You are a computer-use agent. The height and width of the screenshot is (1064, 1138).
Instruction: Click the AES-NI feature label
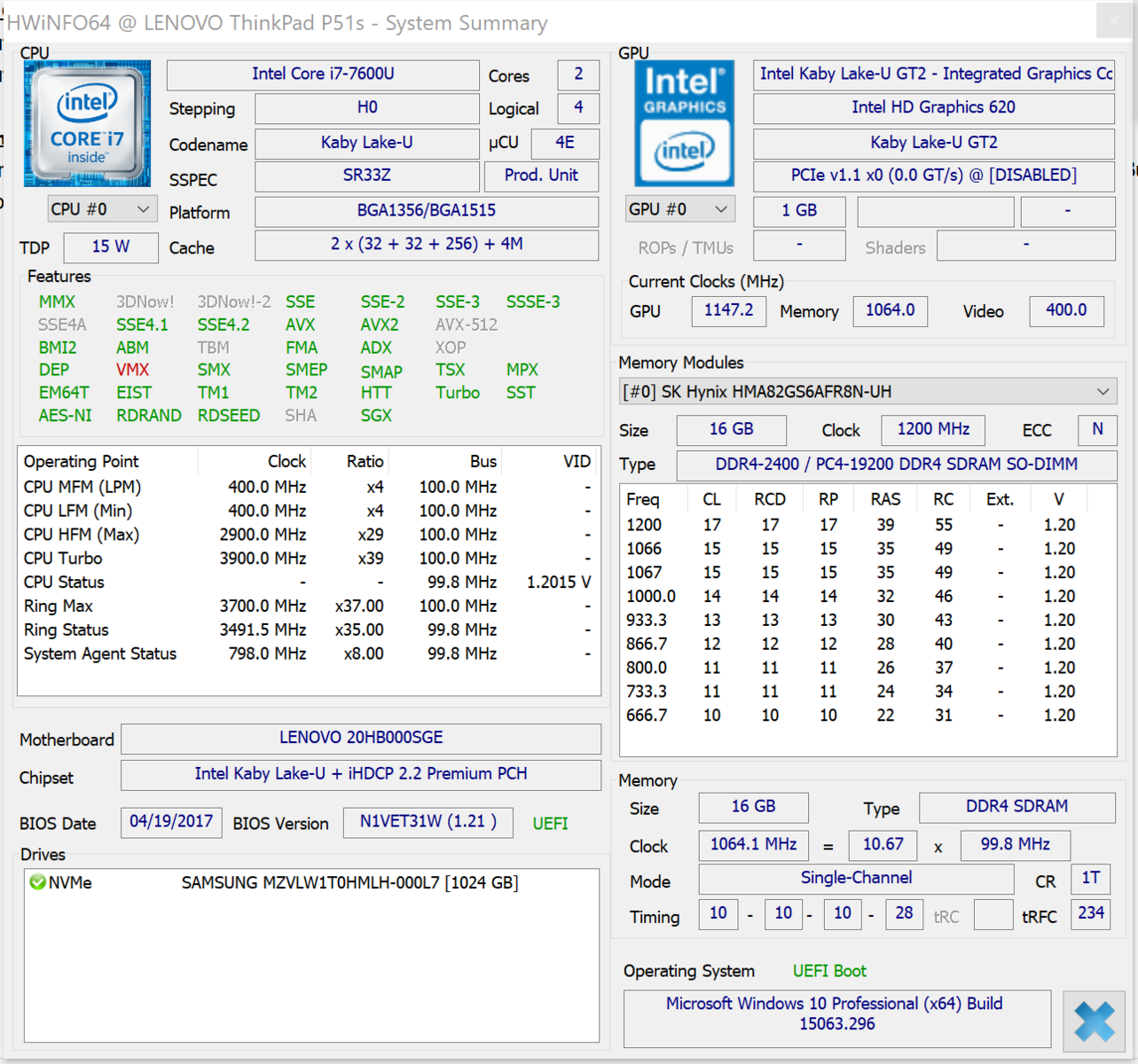click(65, 415)
